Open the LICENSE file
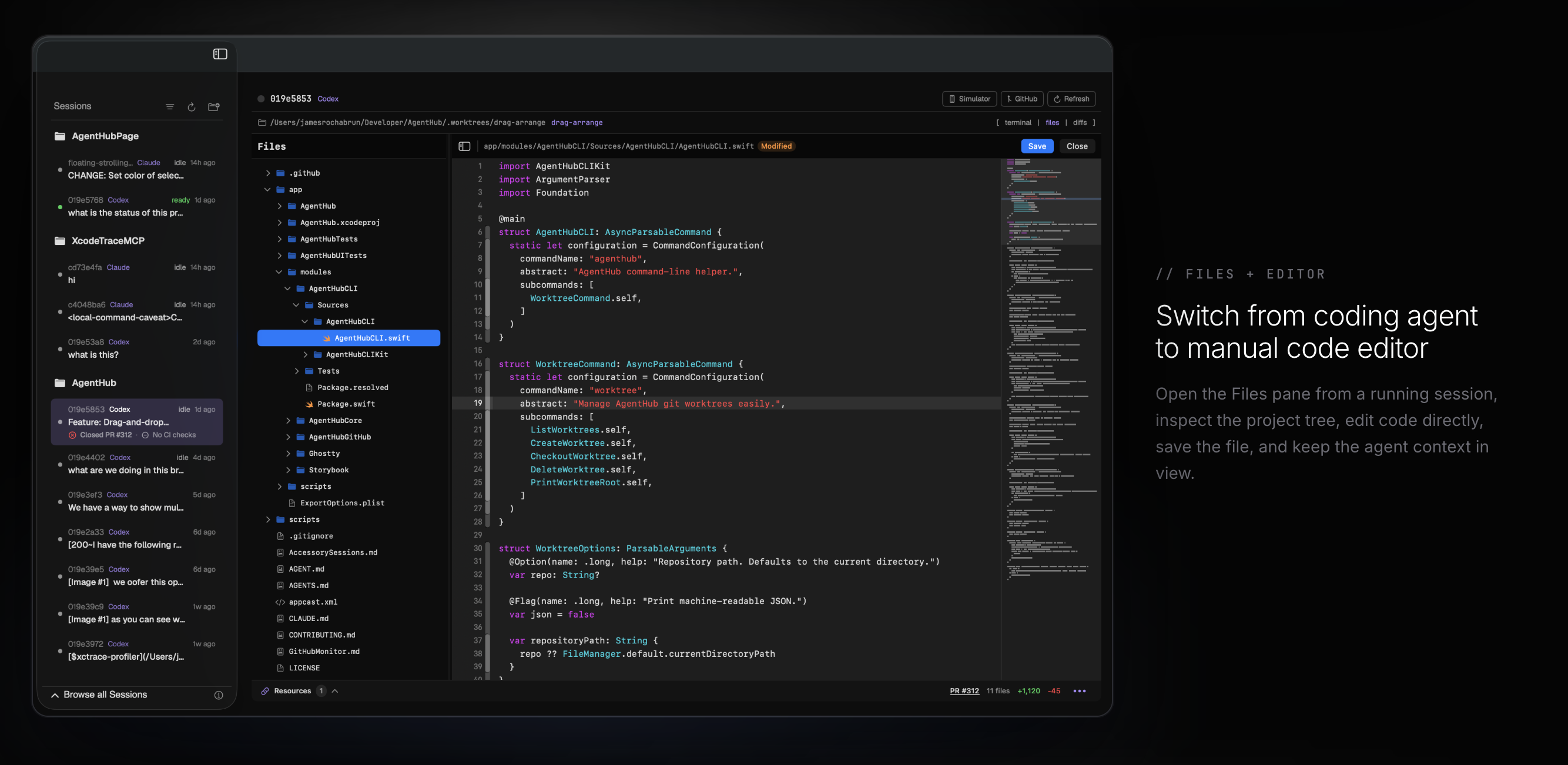The height and width of the screenshot is (765, 1568). [x=349, y=667]
